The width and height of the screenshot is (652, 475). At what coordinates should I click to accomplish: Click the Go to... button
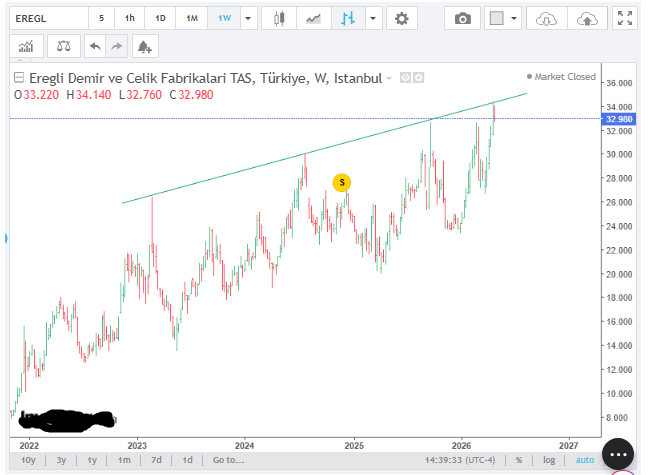click(227, 460)
